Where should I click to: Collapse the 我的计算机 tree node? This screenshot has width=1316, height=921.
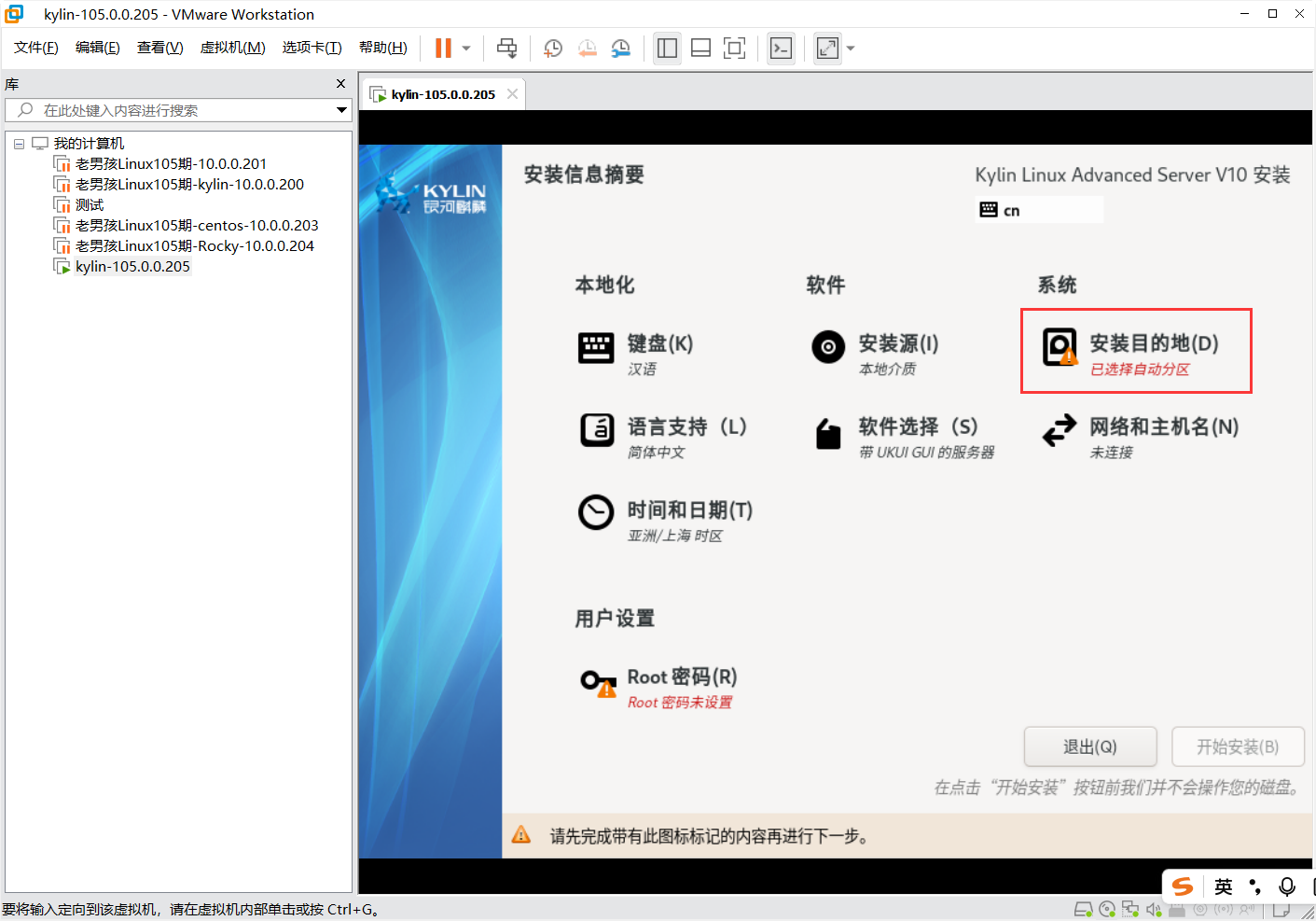pos(19,144)
